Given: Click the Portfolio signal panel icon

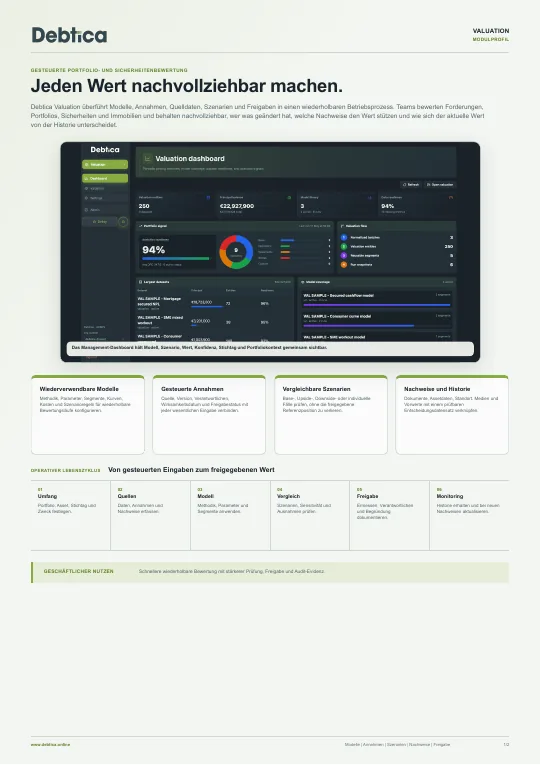Looking at the screenshot, I should point(140,226).
